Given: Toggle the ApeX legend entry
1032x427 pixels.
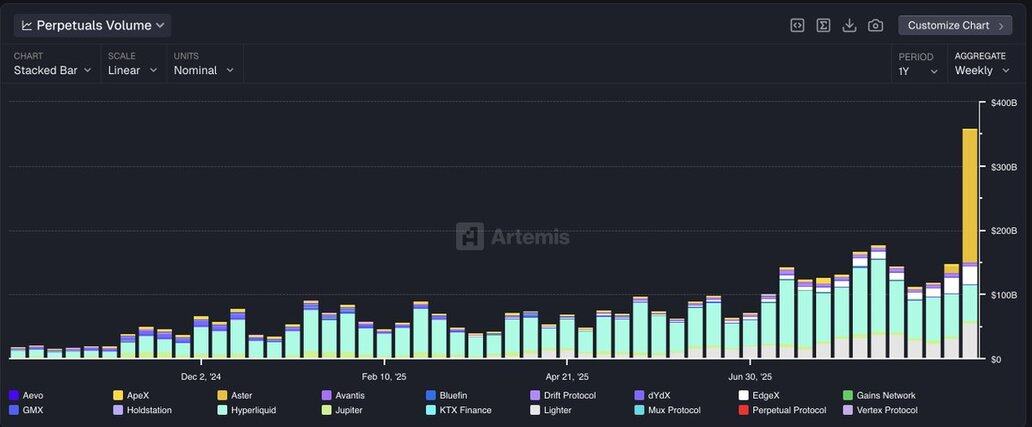Looking at the screenshot, I should [131, 395].
